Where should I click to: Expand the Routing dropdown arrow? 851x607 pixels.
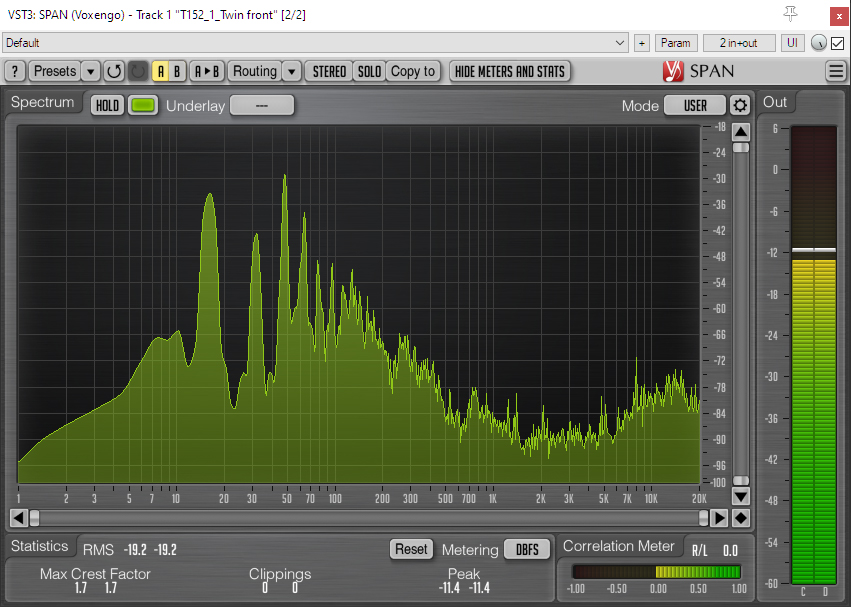(x=291, y=71)
